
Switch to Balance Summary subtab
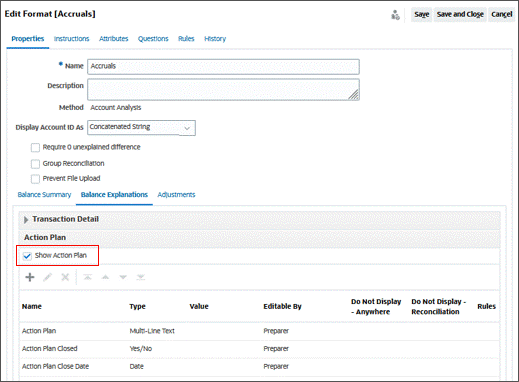pos(44,195)
